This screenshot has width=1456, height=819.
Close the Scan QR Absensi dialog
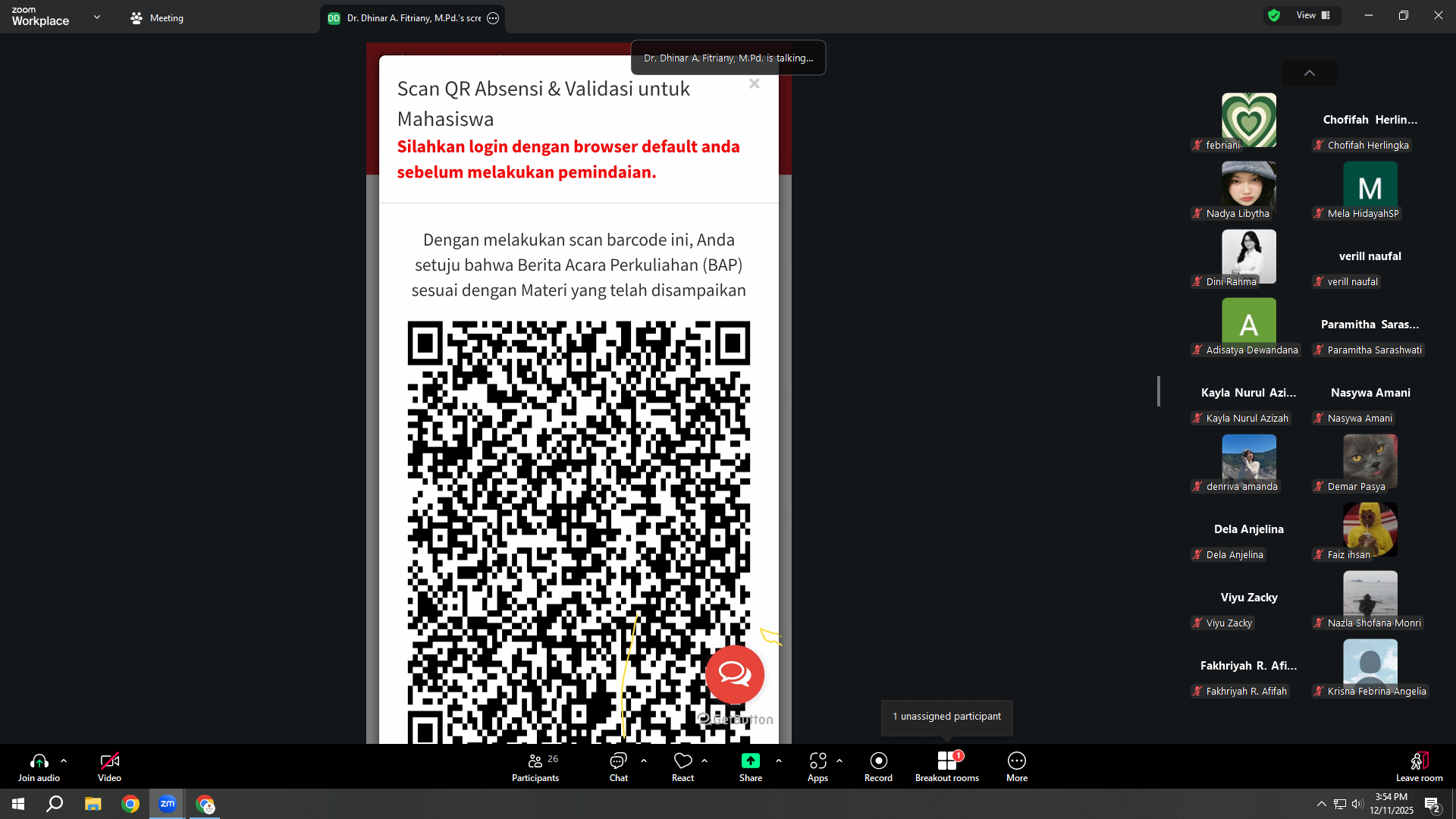(x=754, y=83)
